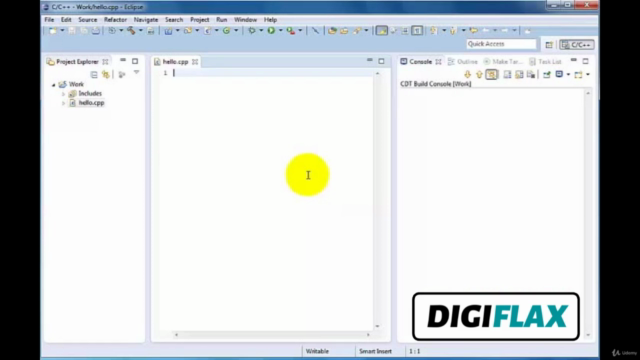Open the dropdown next to the New file icon

[62, 31]
